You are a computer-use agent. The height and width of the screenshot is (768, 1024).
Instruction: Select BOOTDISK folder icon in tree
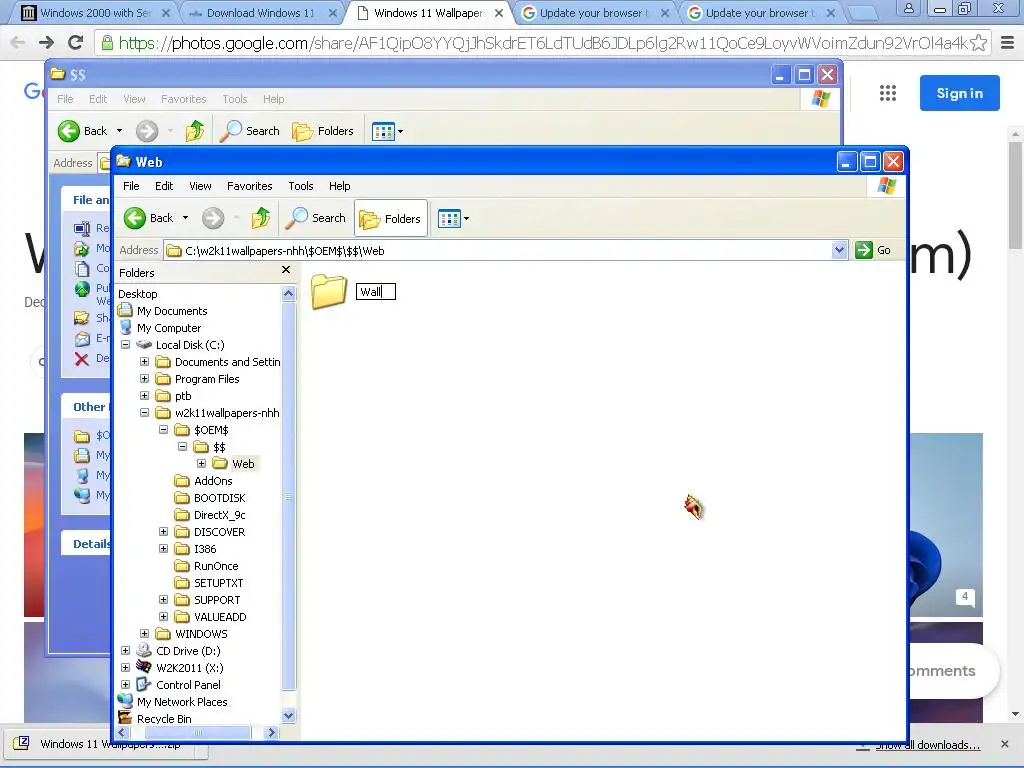point(182,498)
